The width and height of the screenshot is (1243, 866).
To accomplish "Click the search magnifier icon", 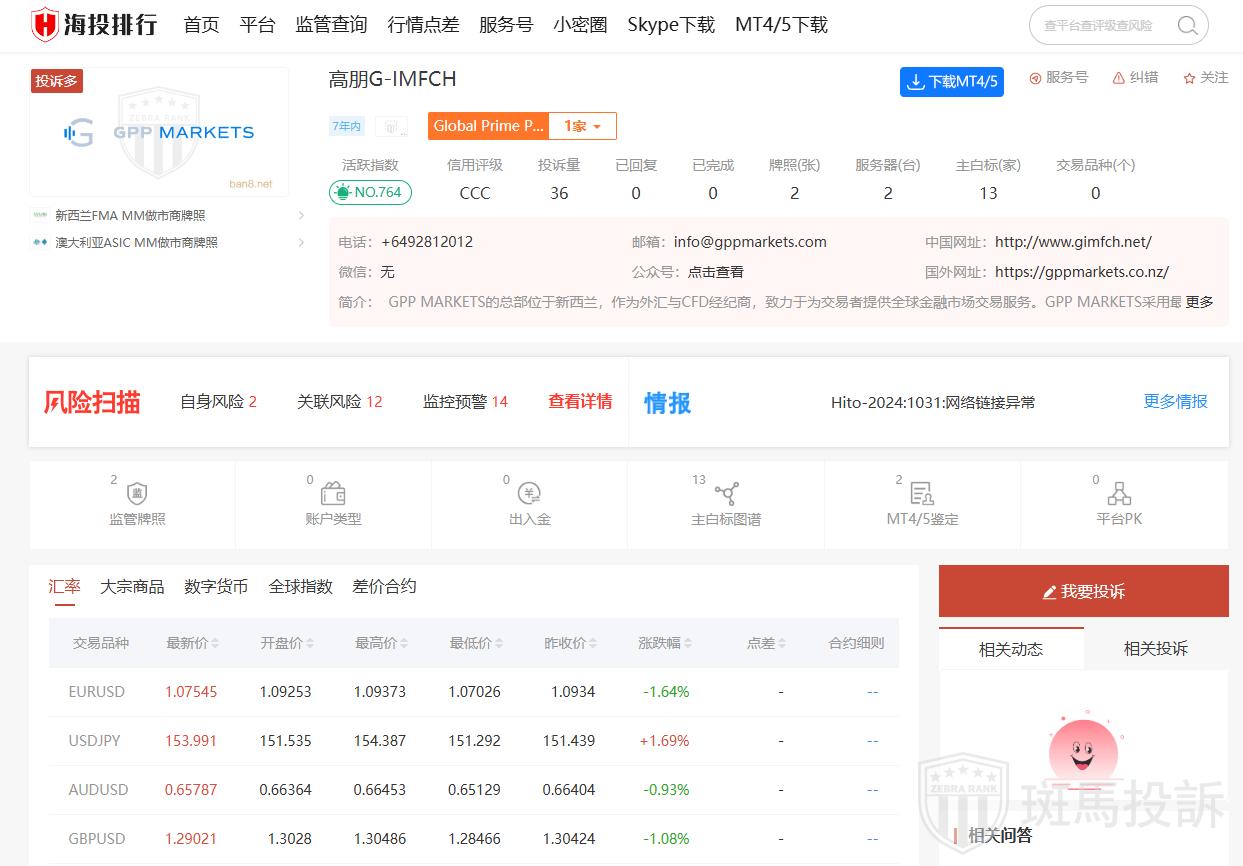I will [x=1187, y=26].
